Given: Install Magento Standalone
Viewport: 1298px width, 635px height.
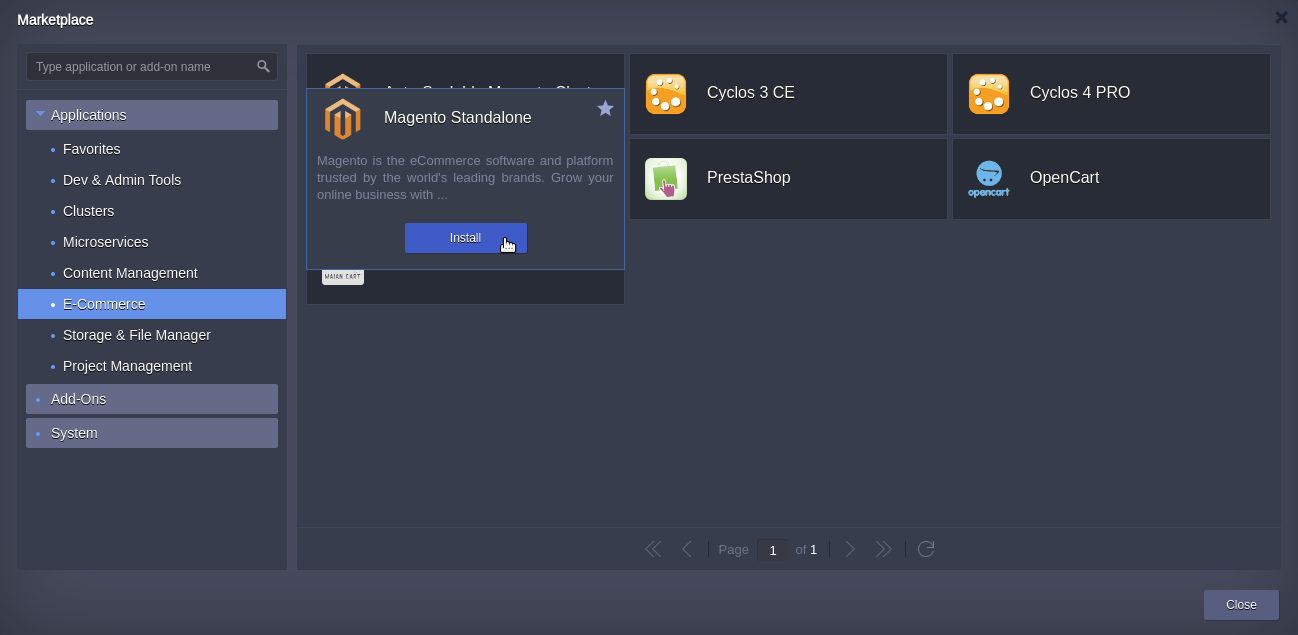Looking at the screenshot, I should pos(465,238).
